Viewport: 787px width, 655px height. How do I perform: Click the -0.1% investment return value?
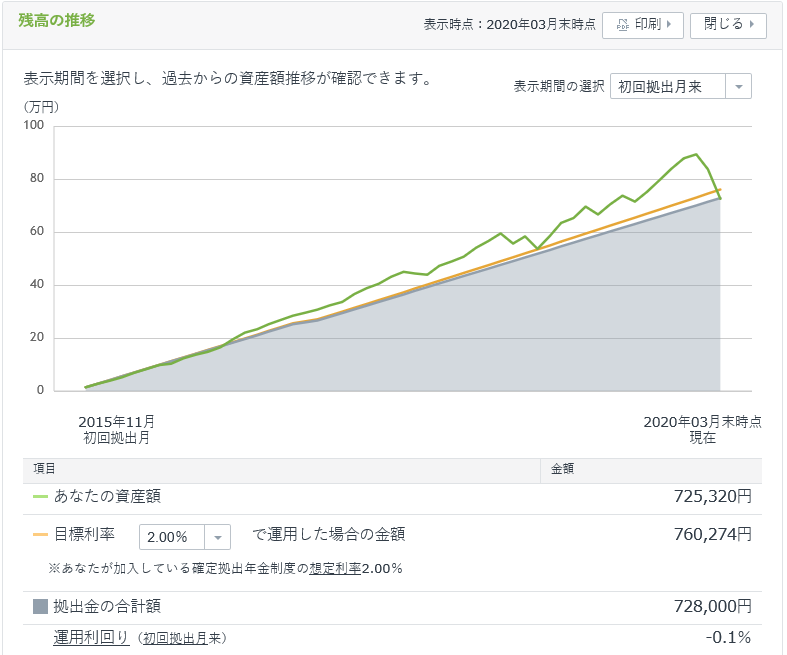pyautogui.click(x=731, y=637)
